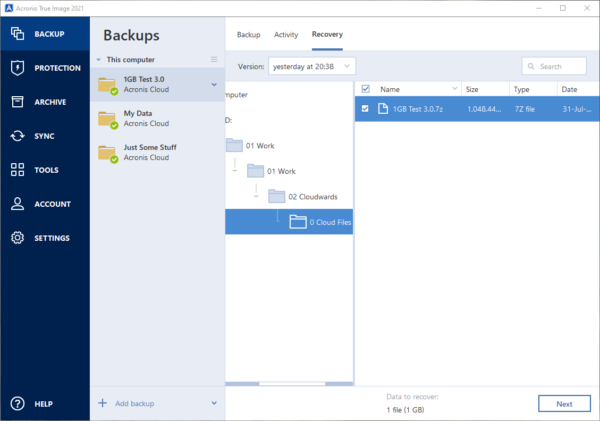600x421 pixels.
Task: Expand the 1GB Test 3.0 backup chevron
Action: 214,85
